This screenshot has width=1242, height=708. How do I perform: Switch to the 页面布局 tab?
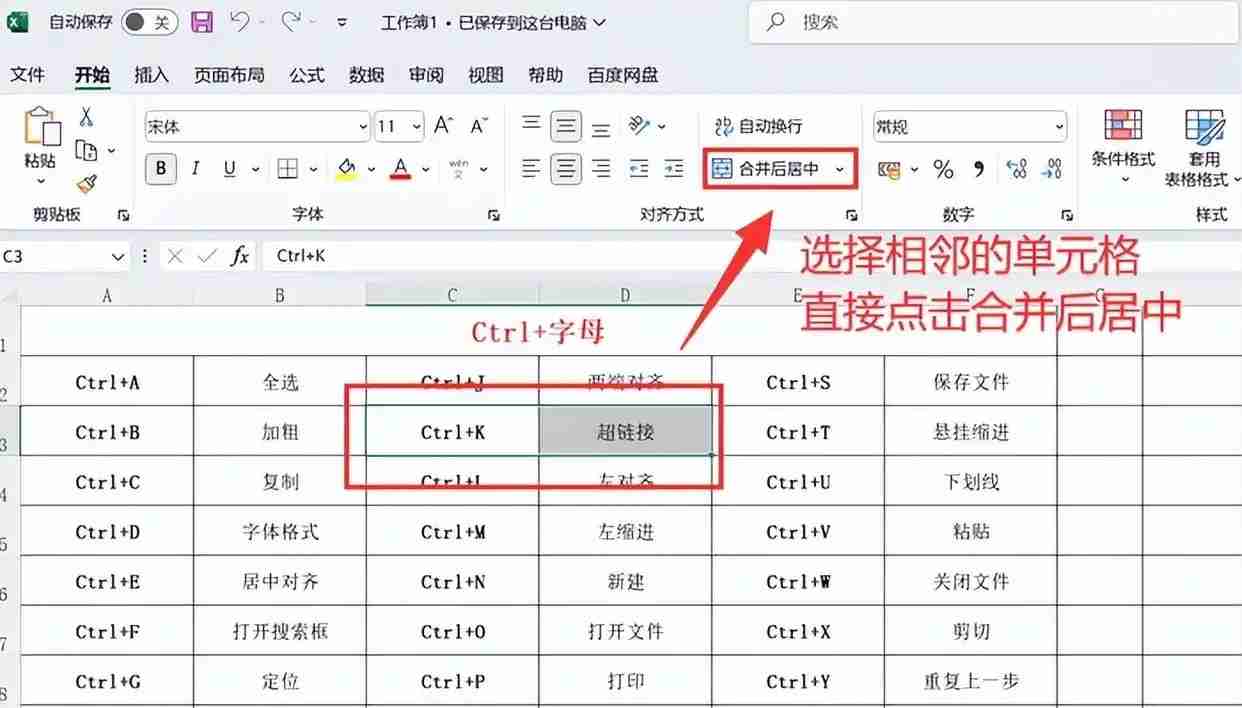click(229, 75)
